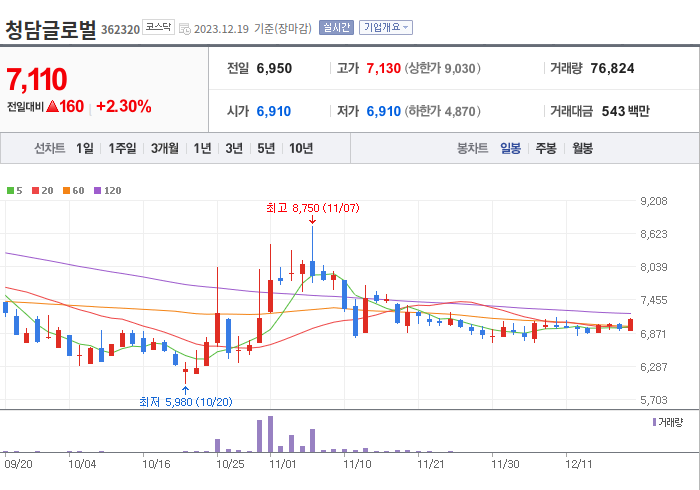Screen dimensions: 700x490
Task: Click the 7,455 price axis label
Action: (654, 300)
